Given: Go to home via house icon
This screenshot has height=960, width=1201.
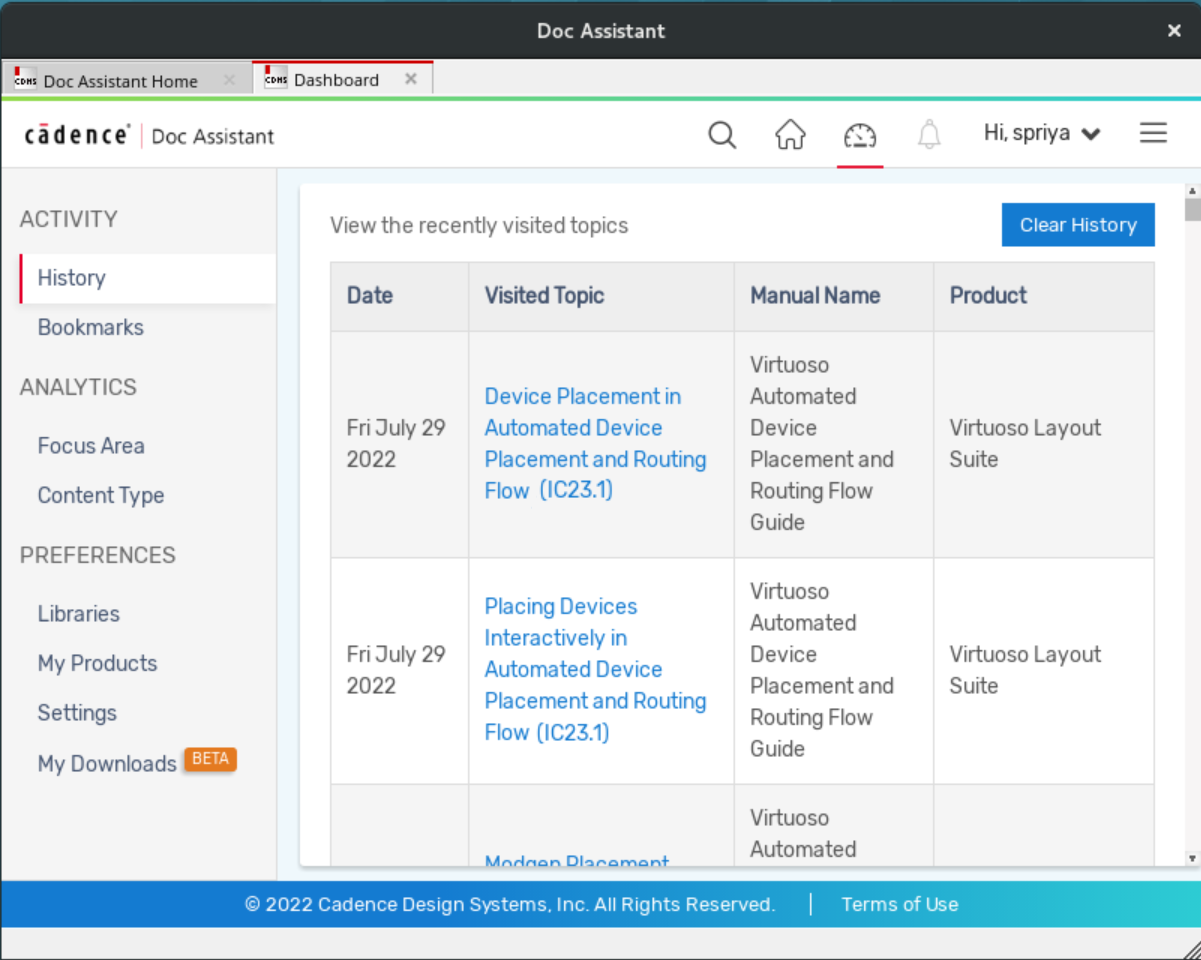Looking at the screenshot, I should pos(790,134).
